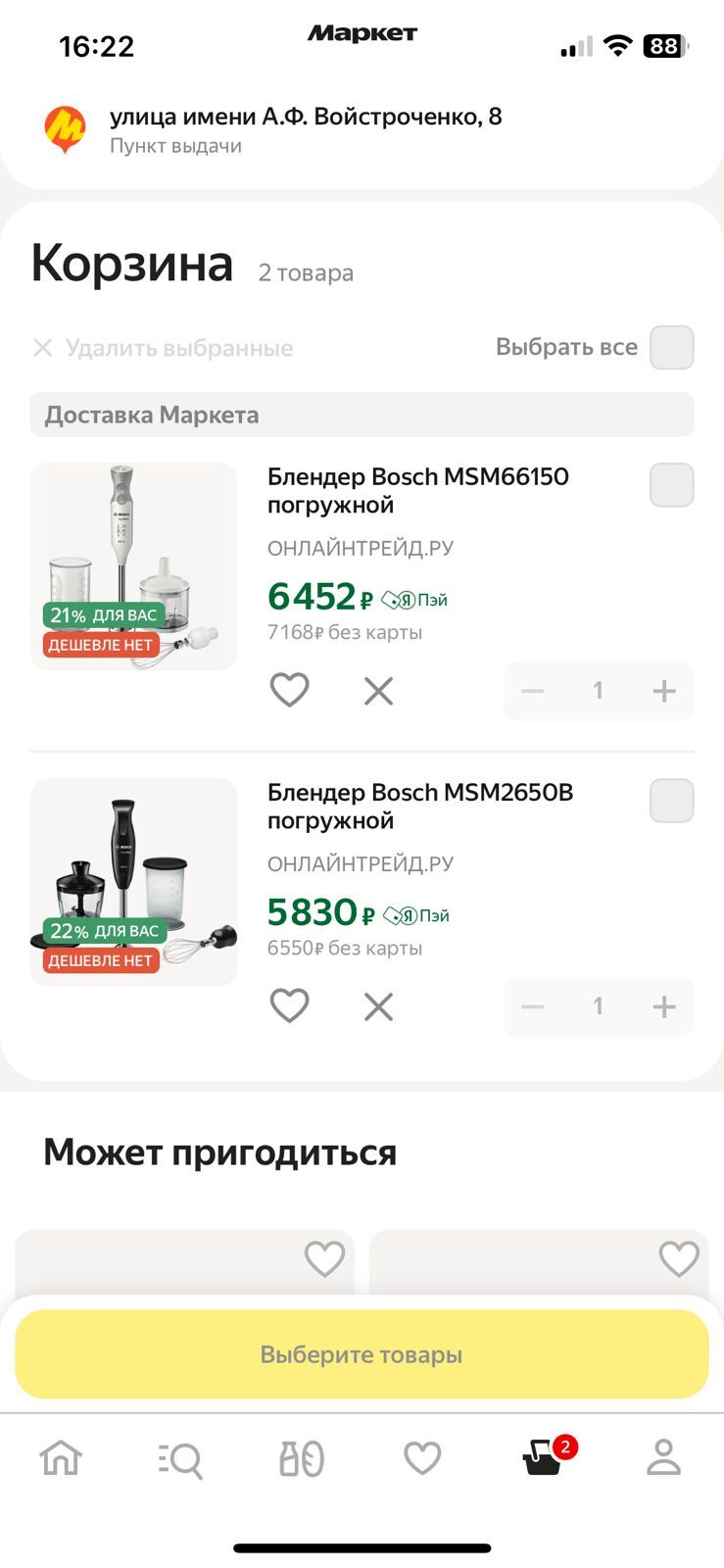Increase quantity of Bosch MSM66150

pos(663,691)
